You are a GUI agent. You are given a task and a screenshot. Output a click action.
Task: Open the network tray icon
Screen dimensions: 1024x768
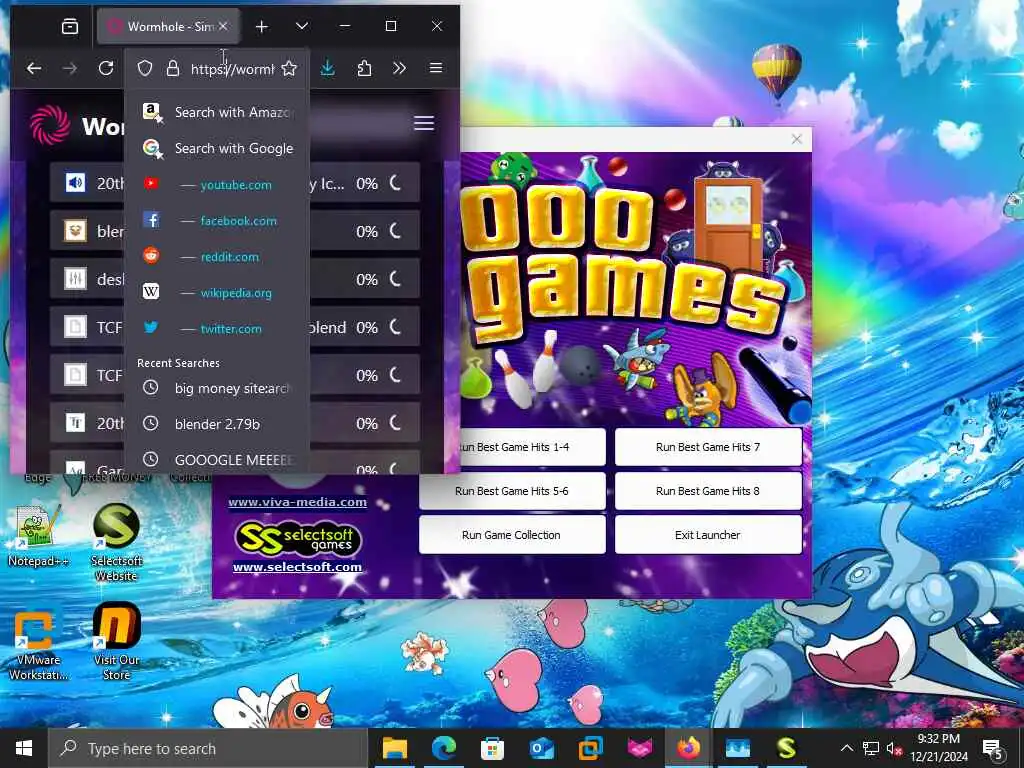pos(871,748)
